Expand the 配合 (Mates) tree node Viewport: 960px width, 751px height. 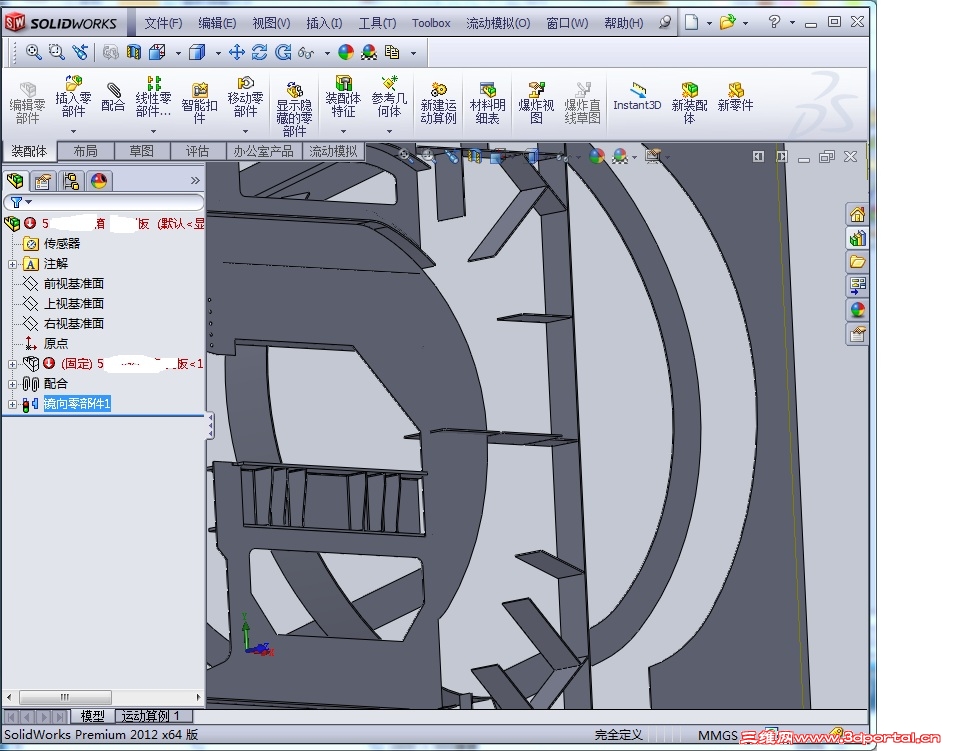click(x=12, y=384)
